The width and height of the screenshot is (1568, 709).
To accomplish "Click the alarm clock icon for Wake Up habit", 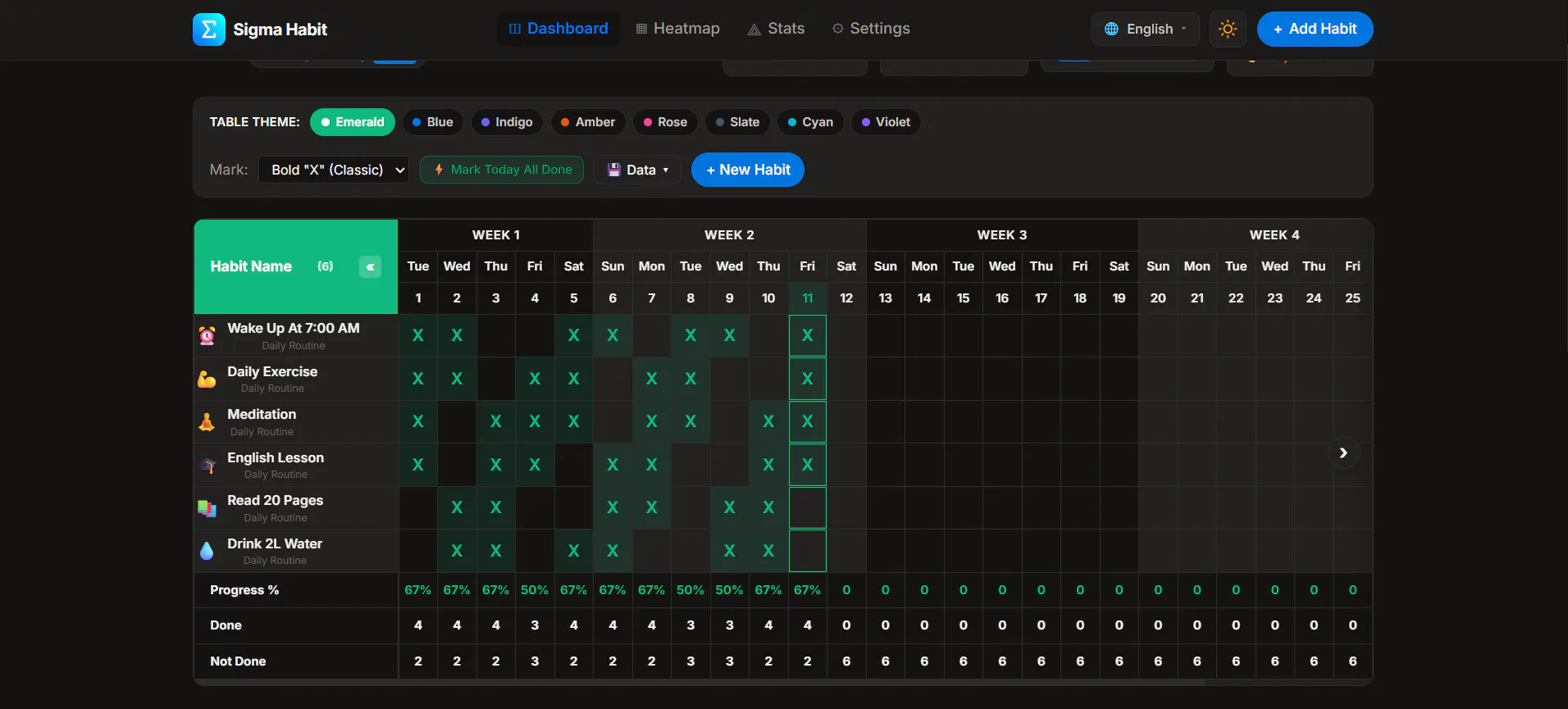I will click(x=207, y=335).
